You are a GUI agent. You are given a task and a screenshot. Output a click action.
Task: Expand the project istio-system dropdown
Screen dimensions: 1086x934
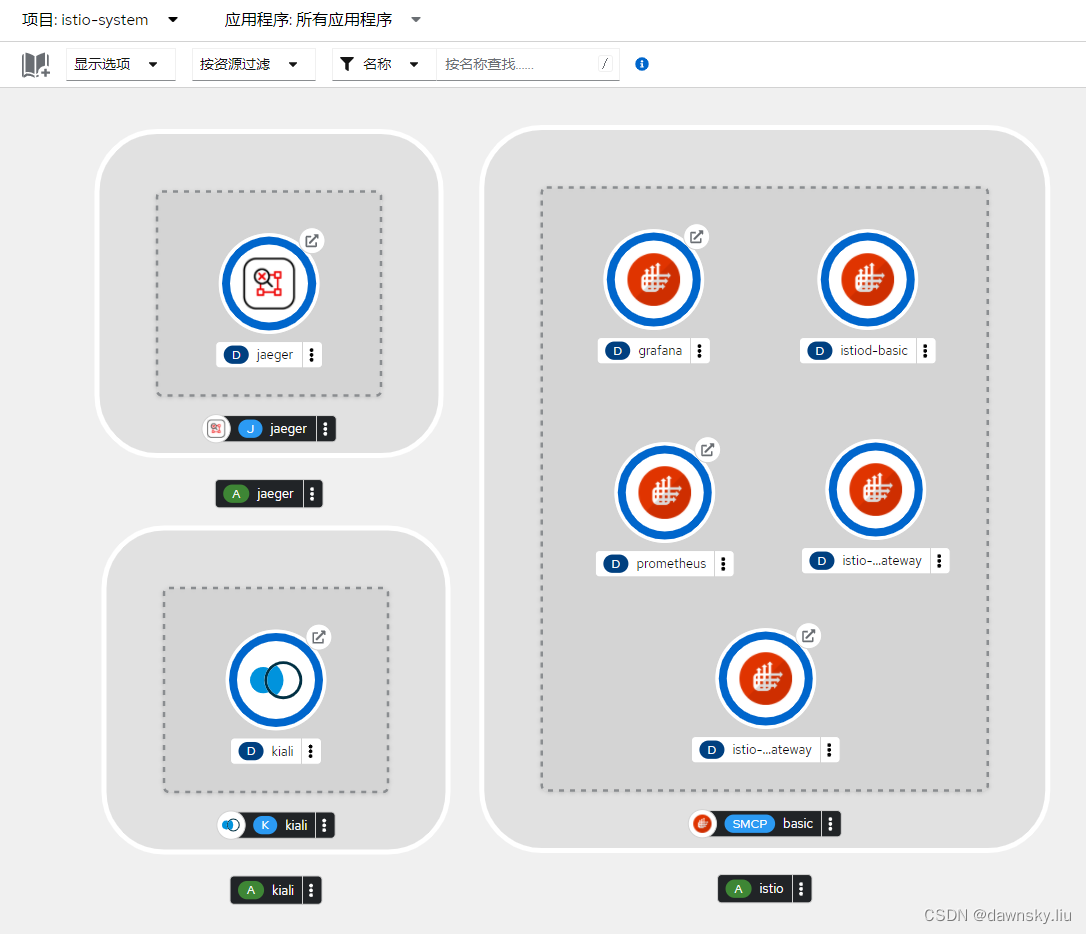click(100, 20)
